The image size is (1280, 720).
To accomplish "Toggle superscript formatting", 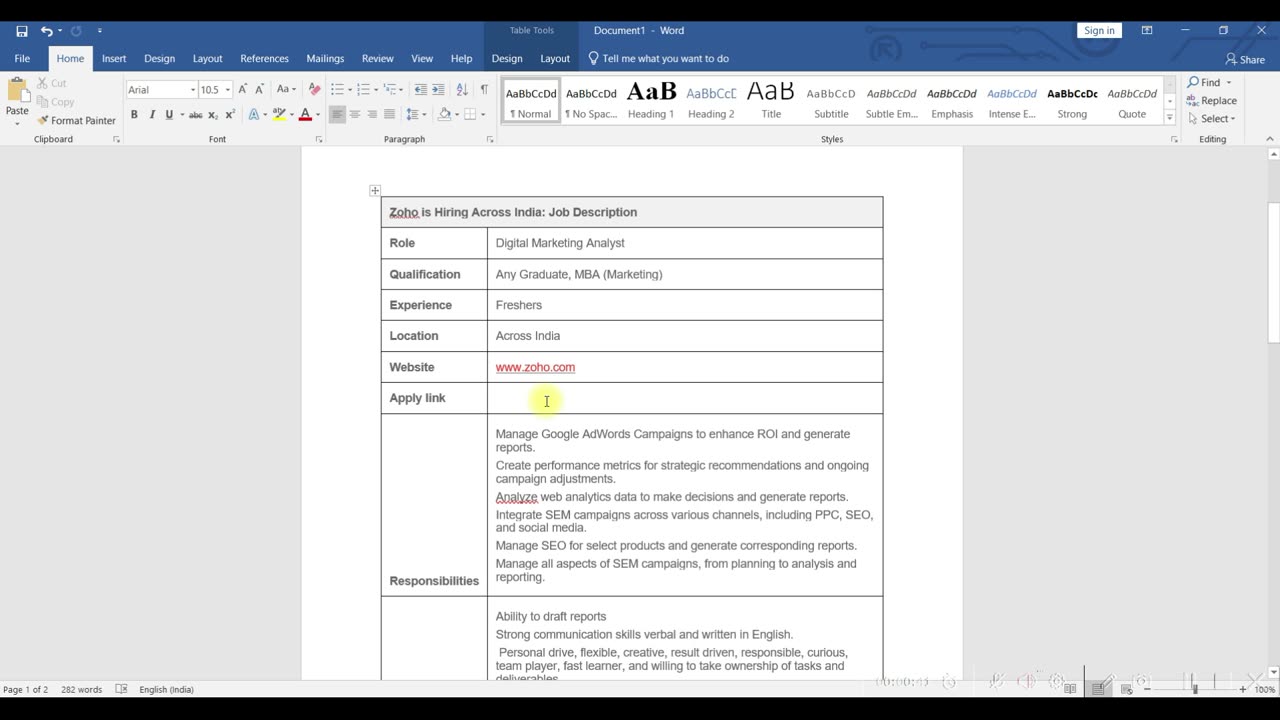I will pos(230,115).
